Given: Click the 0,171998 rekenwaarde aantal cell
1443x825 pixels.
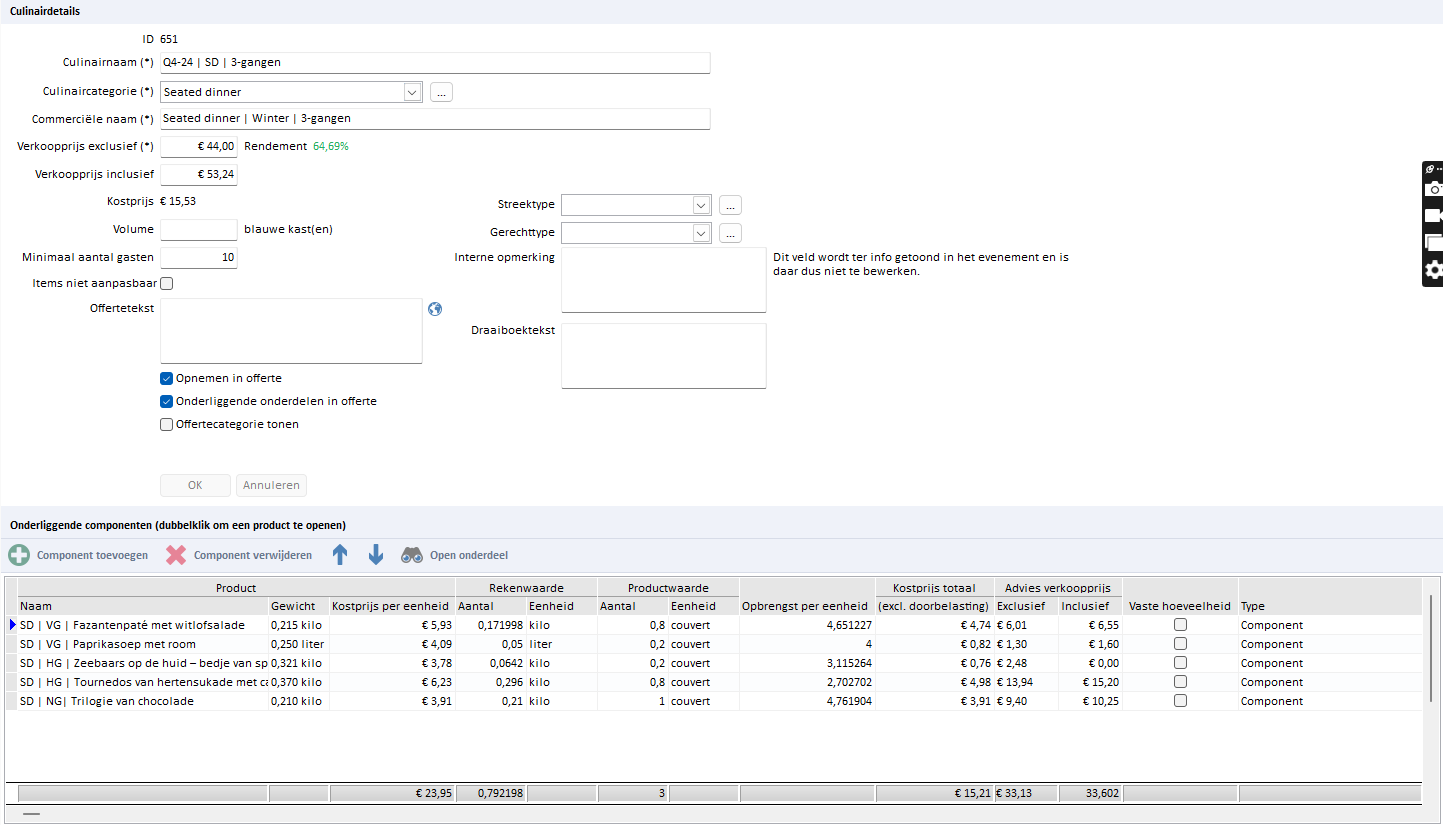Looking at the screenshot, I should click(x=490, y=625).
